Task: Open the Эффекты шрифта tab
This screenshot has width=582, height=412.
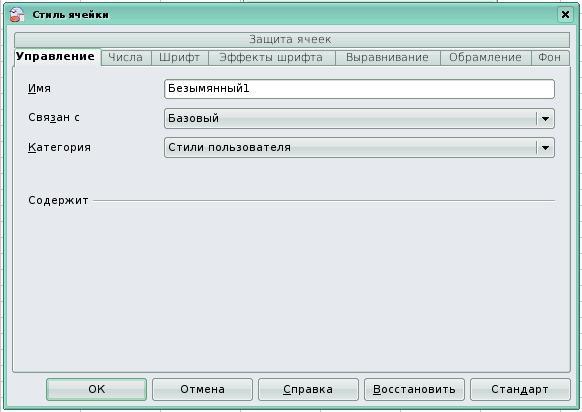Action: point(272,58)
